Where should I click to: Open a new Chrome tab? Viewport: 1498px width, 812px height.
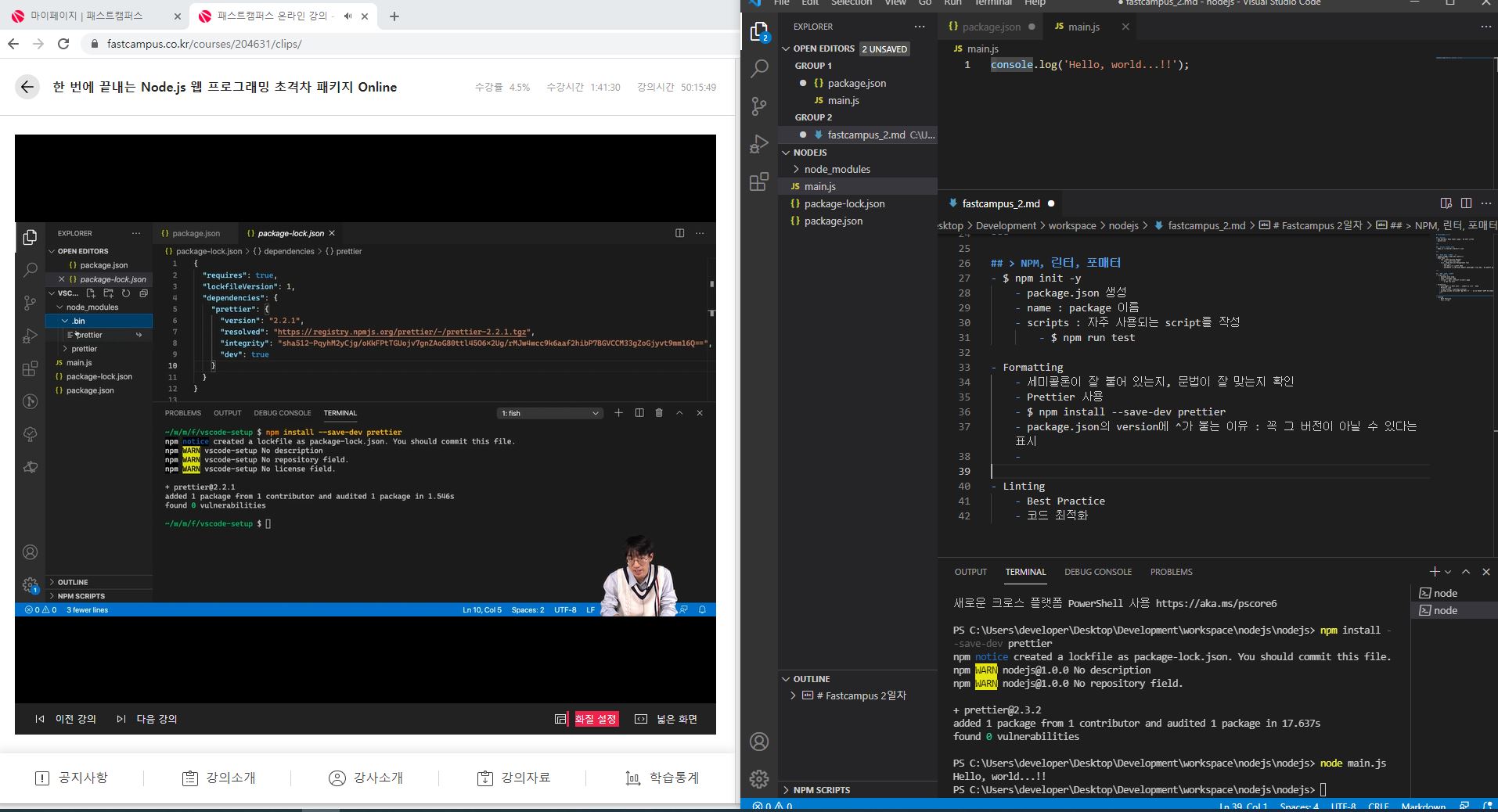tap(394, 16)
